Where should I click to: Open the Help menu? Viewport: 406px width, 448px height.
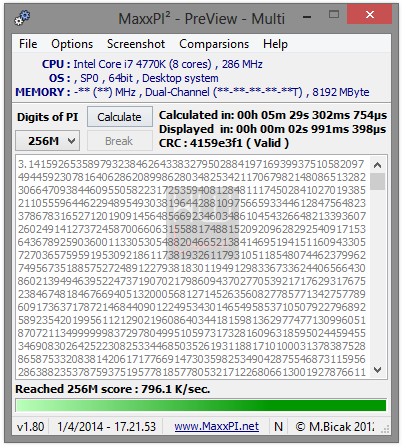[x=275, y=44]
